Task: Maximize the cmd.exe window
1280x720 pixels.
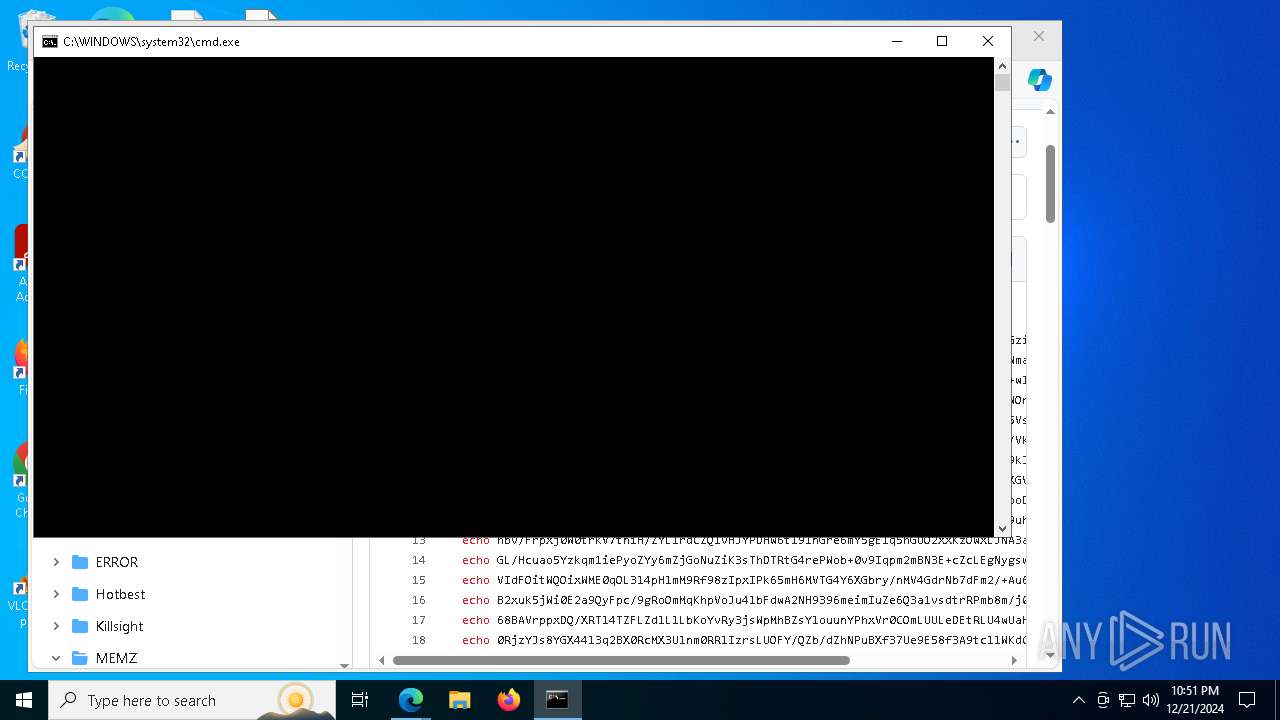Action: [942, 41]
